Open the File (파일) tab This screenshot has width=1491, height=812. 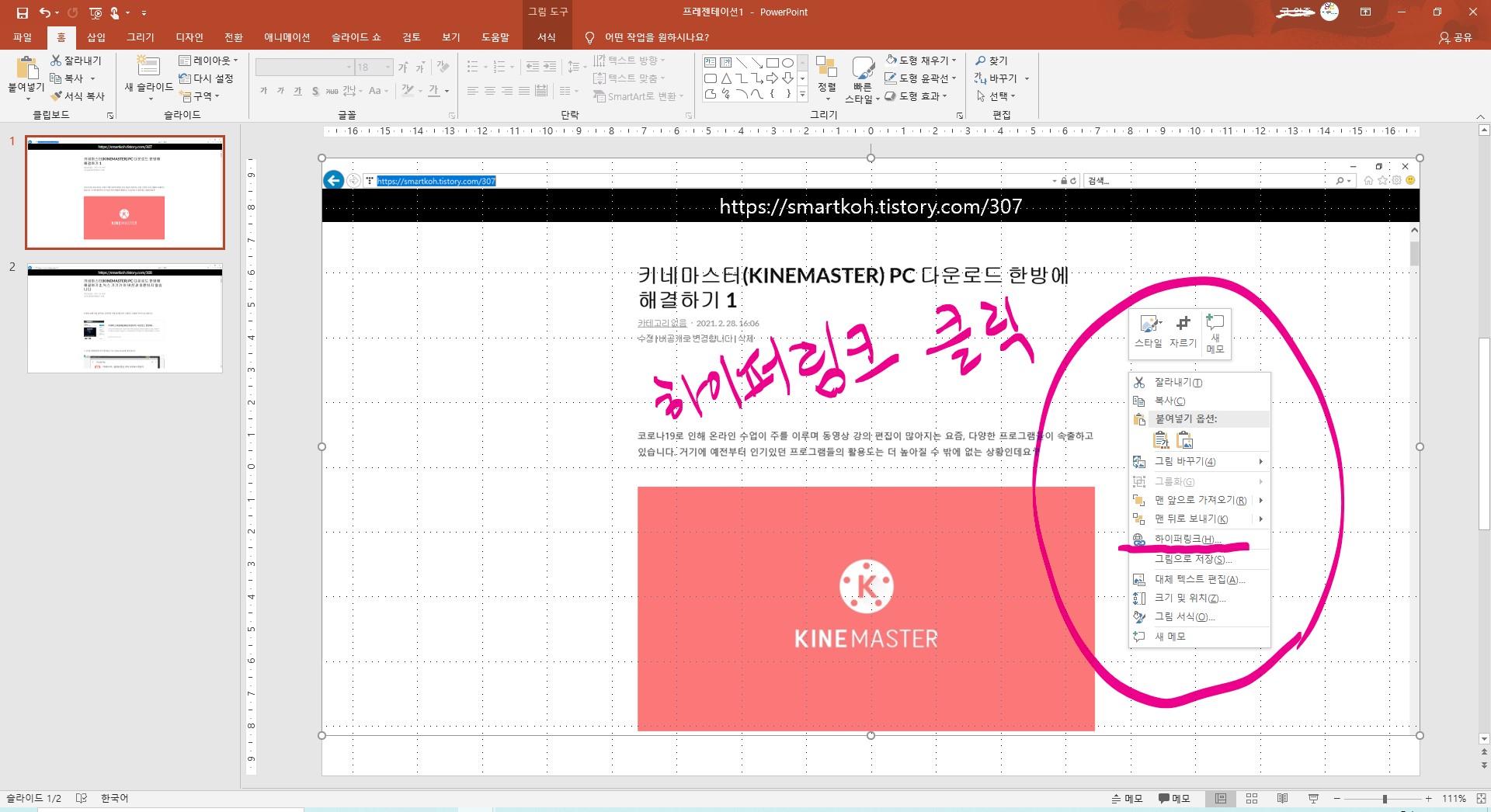[23, 37]
